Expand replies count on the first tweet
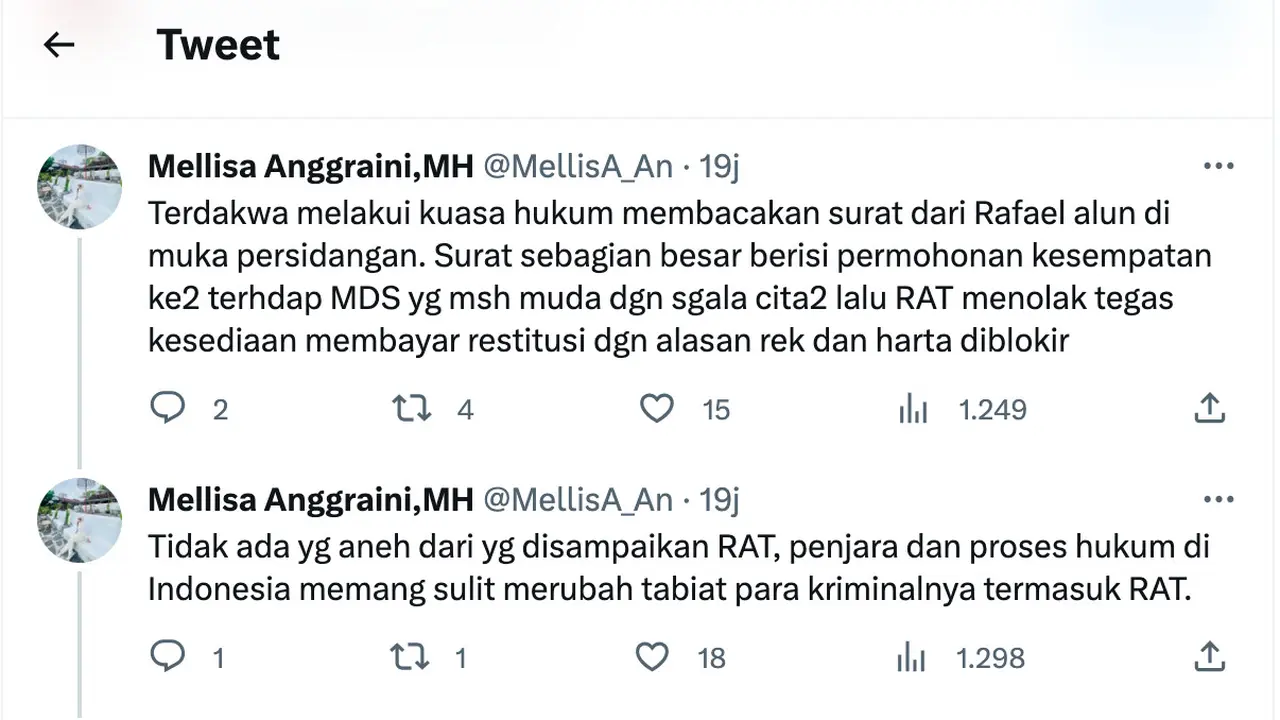Viewport: 1280px width, 720px height. [x=220, y=410]
